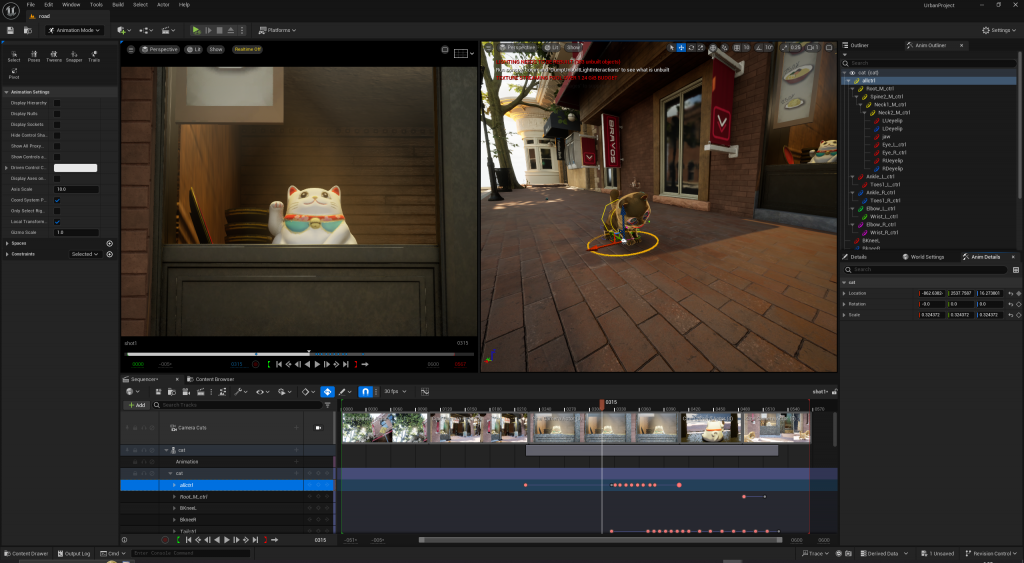Click the Add track button
The height and width of the screenshot is (563, 1024).
tap(136, 405)
